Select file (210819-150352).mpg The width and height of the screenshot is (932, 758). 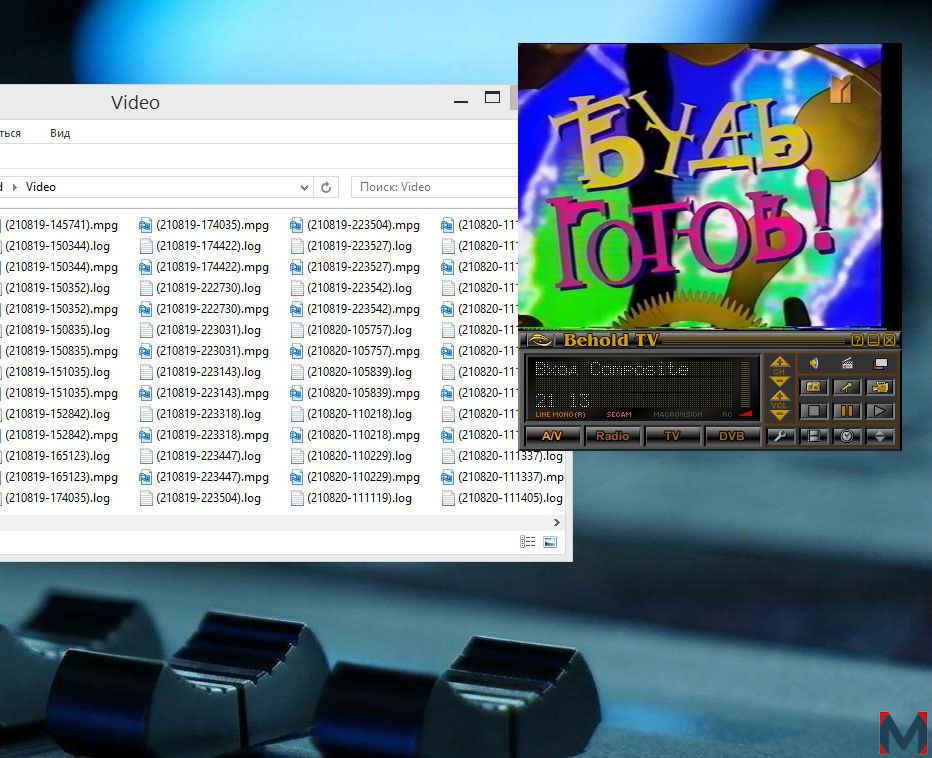click(61, 309)
